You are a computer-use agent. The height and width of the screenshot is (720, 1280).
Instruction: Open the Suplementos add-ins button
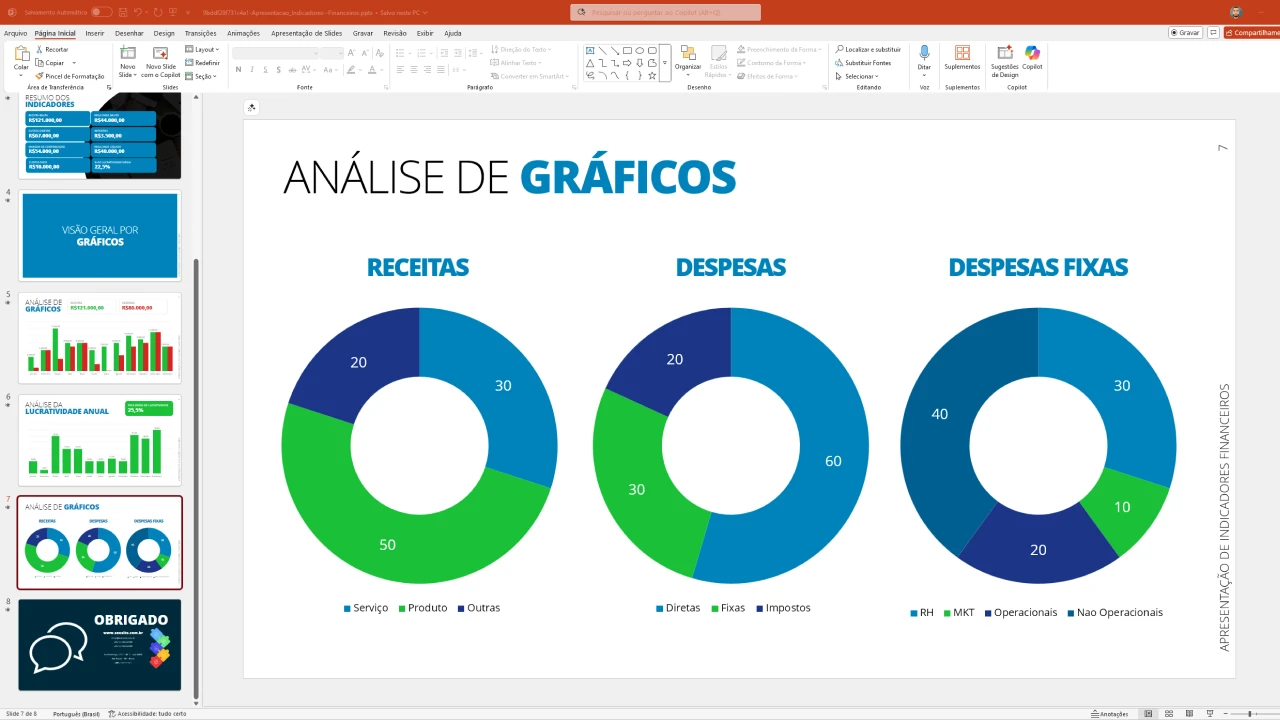coord(962,54)
